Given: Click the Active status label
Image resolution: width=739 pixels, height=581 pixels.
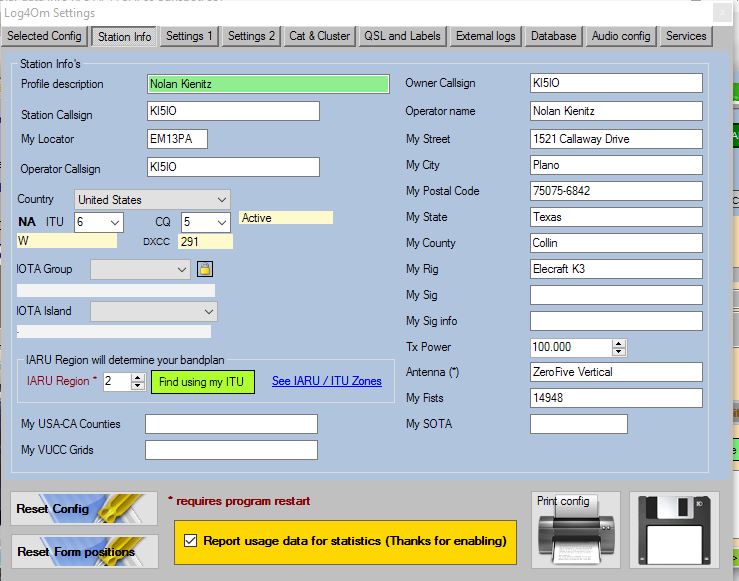Looking at the screenshot, I should 286,218.
